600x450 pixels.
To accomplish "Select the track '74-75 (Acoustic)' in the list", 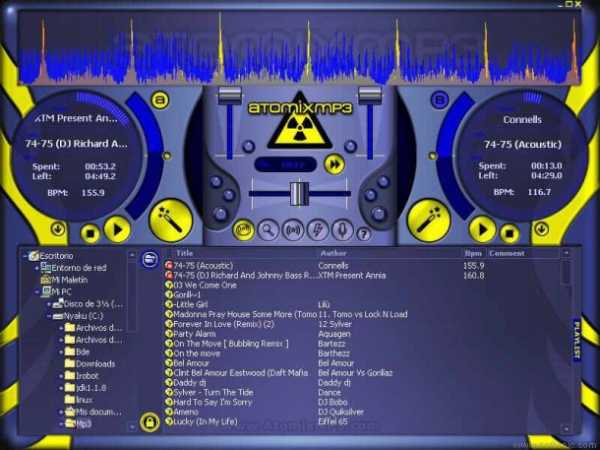I will pyautogui.click(x=203, y=266).
